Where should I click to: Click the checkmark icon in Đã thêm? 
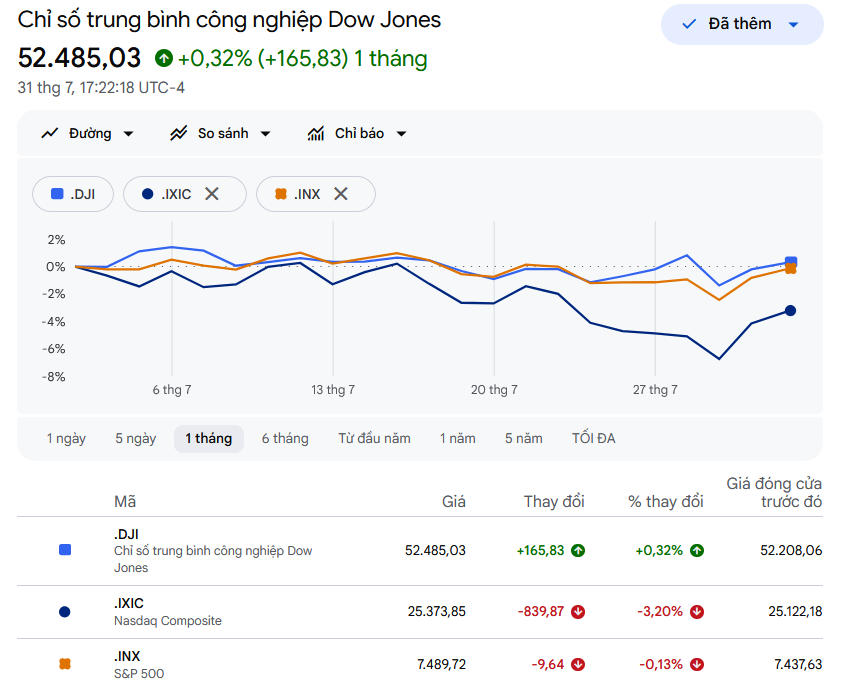(x=689, y=24)
